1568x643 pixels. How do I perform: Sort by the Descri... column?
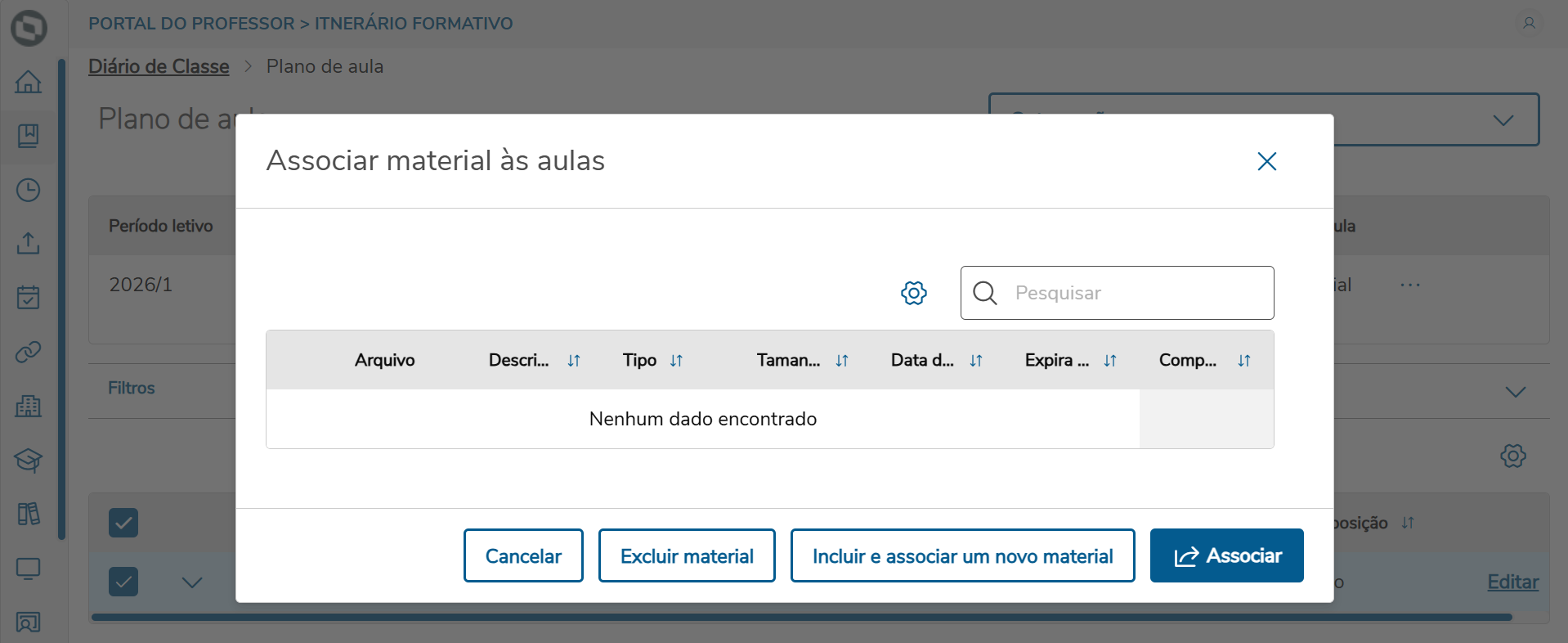[x=574, y=361]
